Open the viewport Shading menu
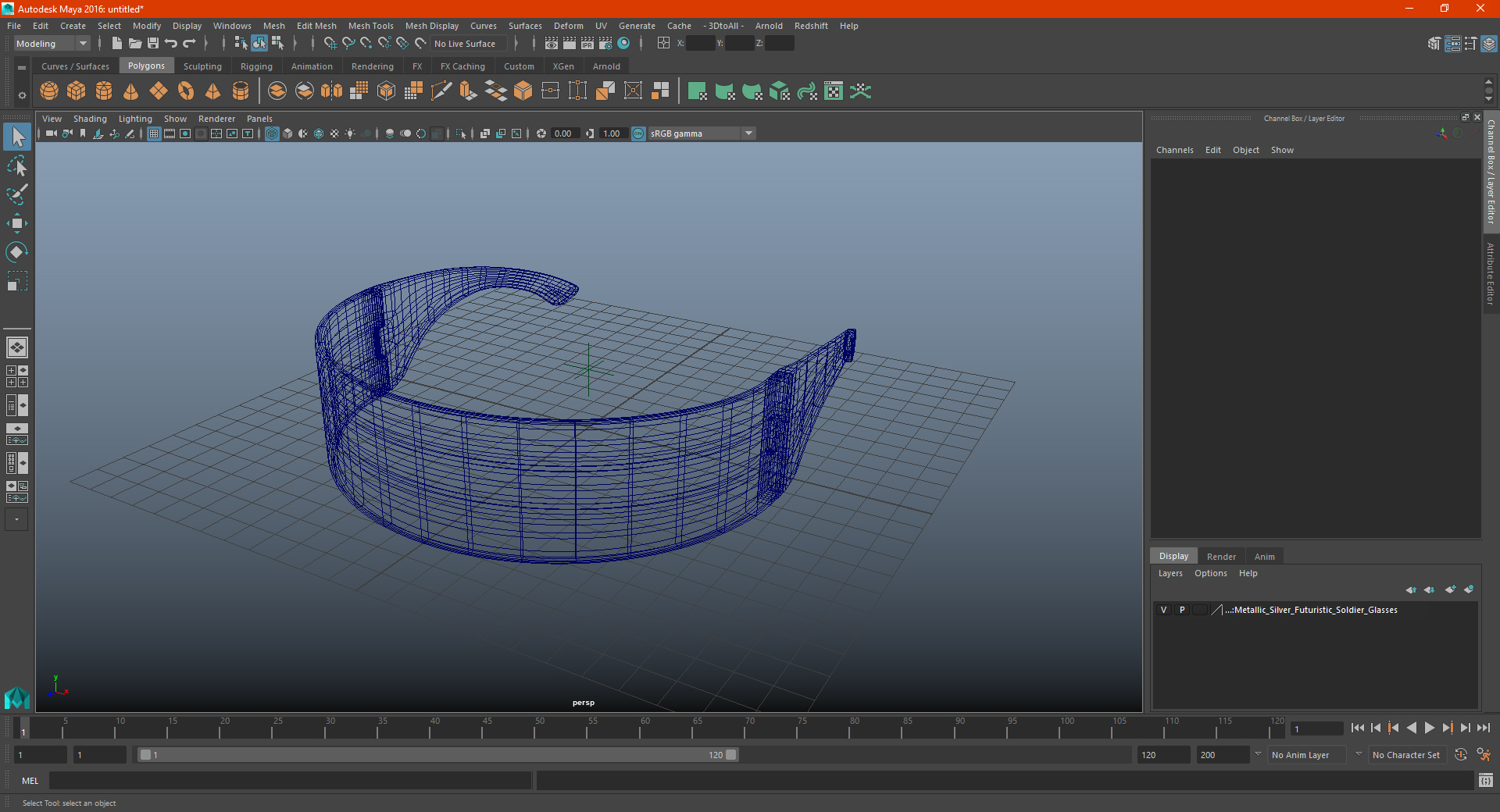Screen dimensions: 1500x812 tap(90, 119)
